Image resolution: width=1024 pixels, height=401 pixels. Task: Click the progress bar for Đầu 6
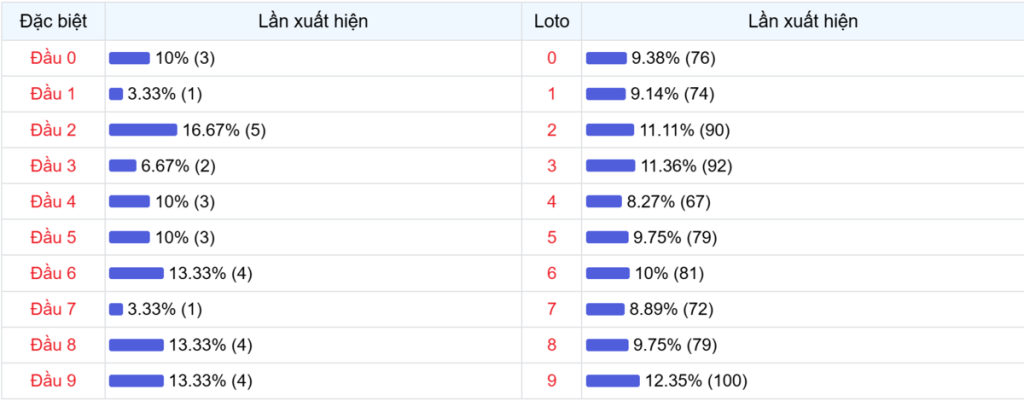(136, 273)
